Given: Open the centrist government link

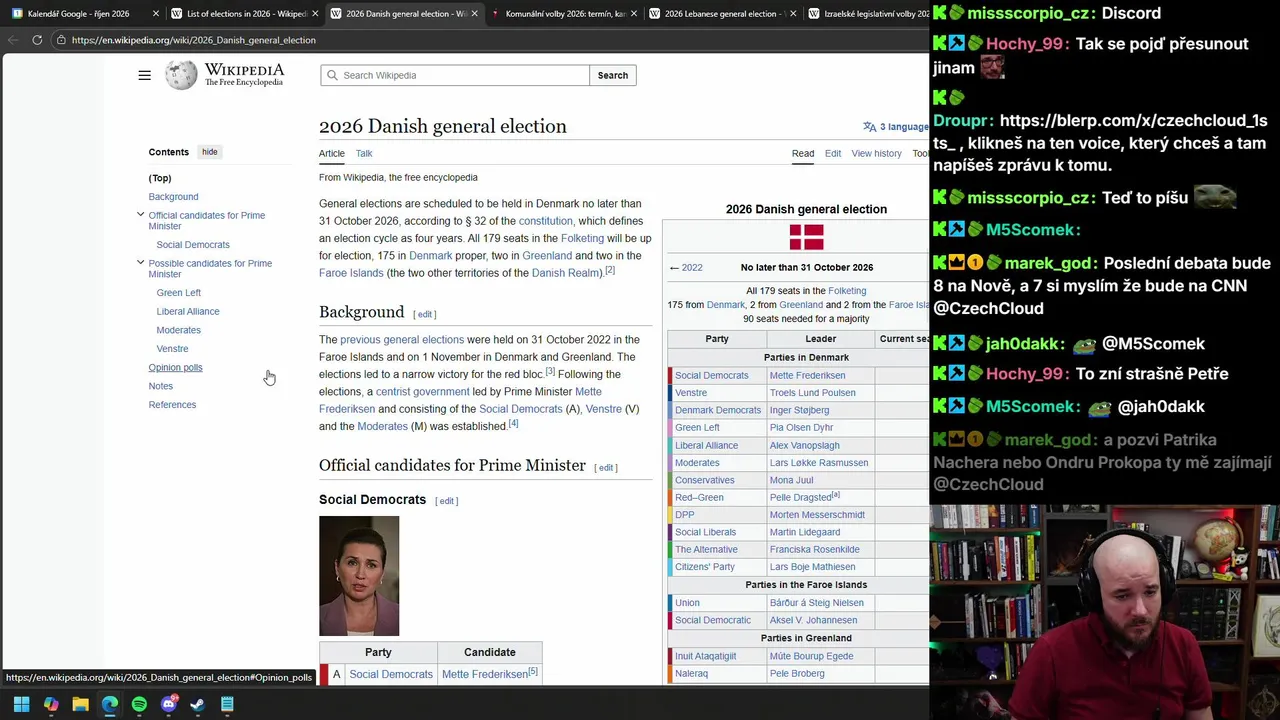Looking at the screenshot, I should point(422,392).
